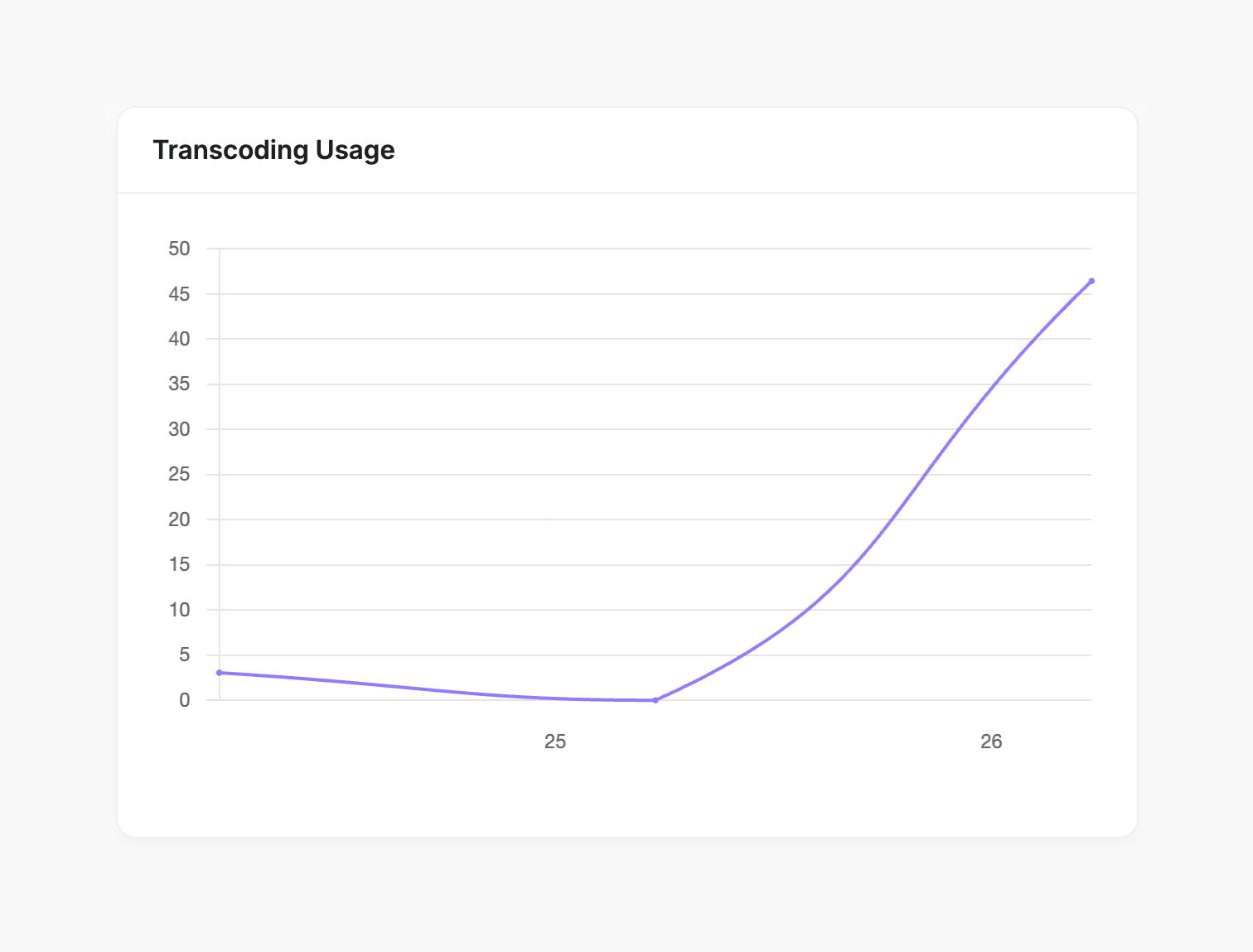Click the y-axis label 30
The height and width of the screenshot is (952, 1253).
[x=179, y=429]
